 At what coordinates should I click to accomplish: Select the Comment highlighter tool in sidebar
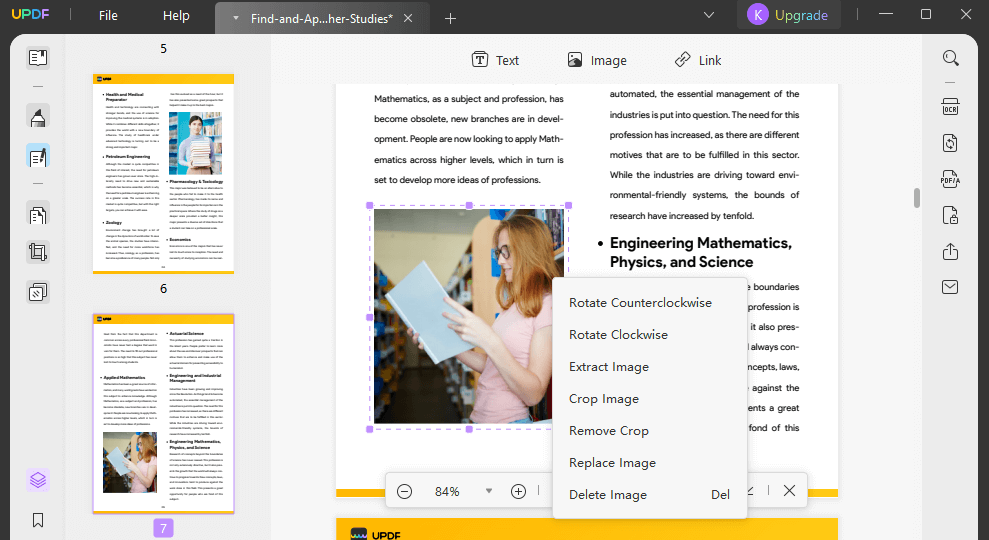point(38,117)
